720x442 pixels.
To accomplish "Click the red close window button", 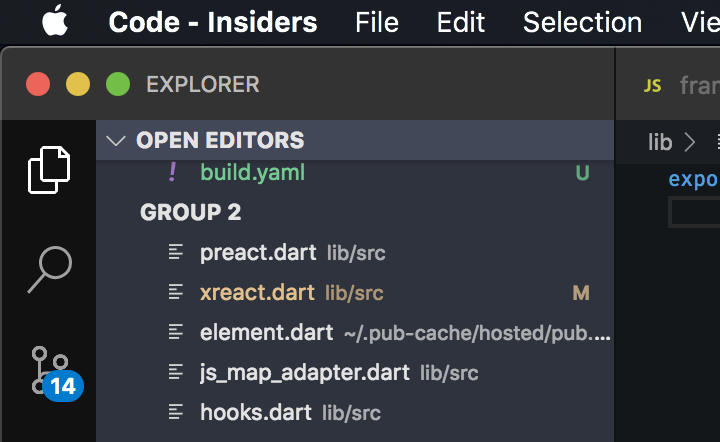I will 38,84.
